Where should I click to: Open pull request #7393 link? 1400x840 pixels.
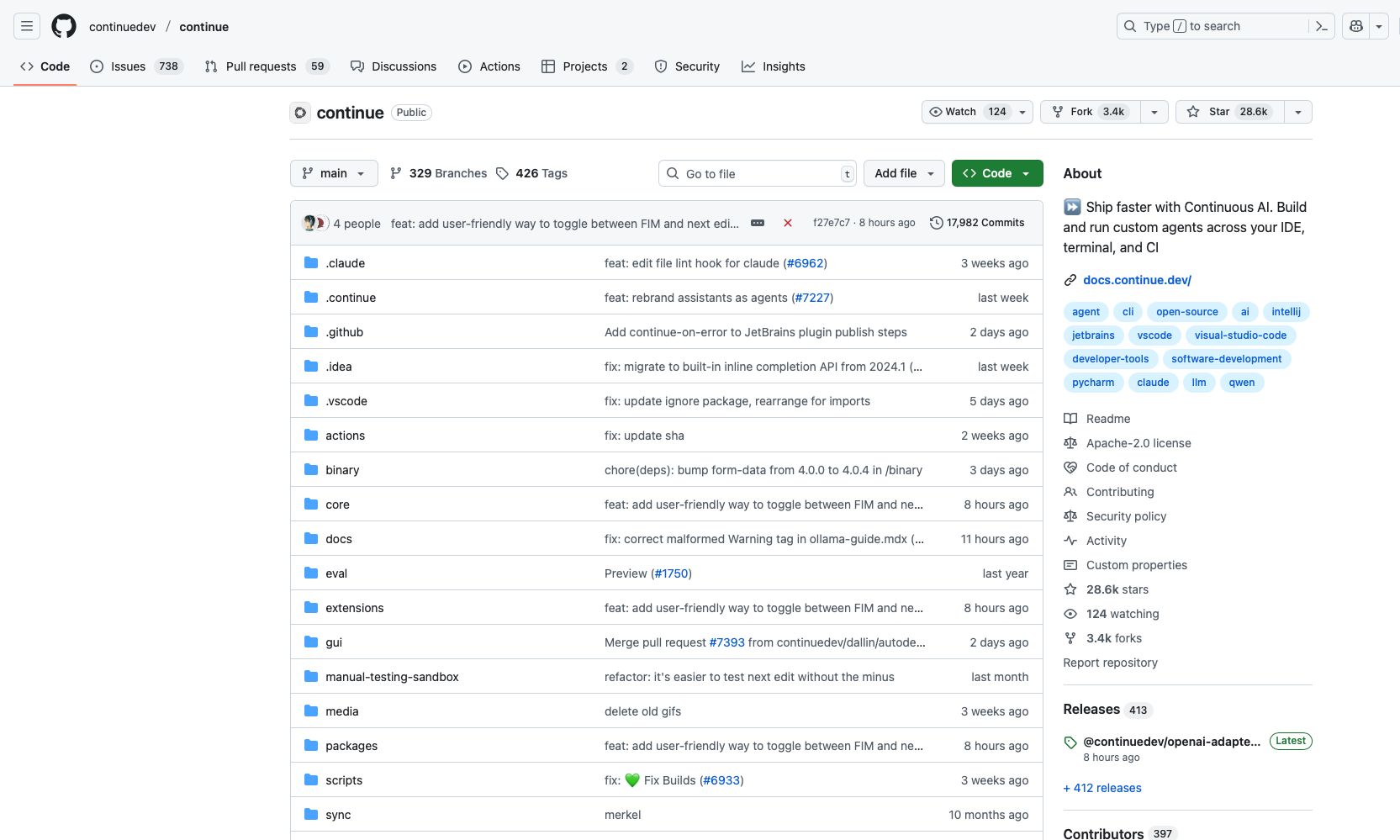coord(726,642)
